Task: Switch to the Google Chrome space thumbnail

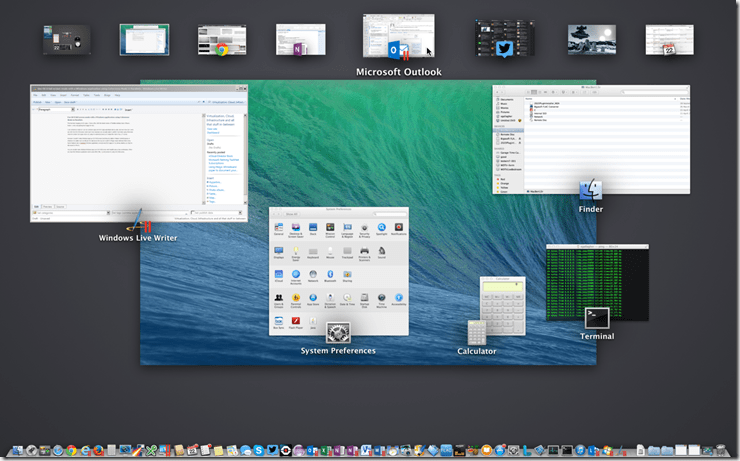Action: tap(222, 40)
